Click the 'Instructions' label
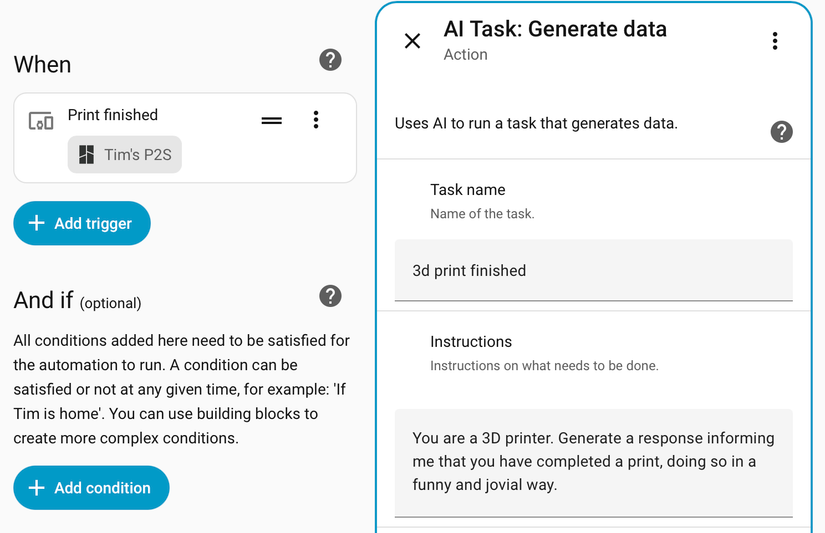This screenshot has width=825, height=533. [x=471, y=341]
